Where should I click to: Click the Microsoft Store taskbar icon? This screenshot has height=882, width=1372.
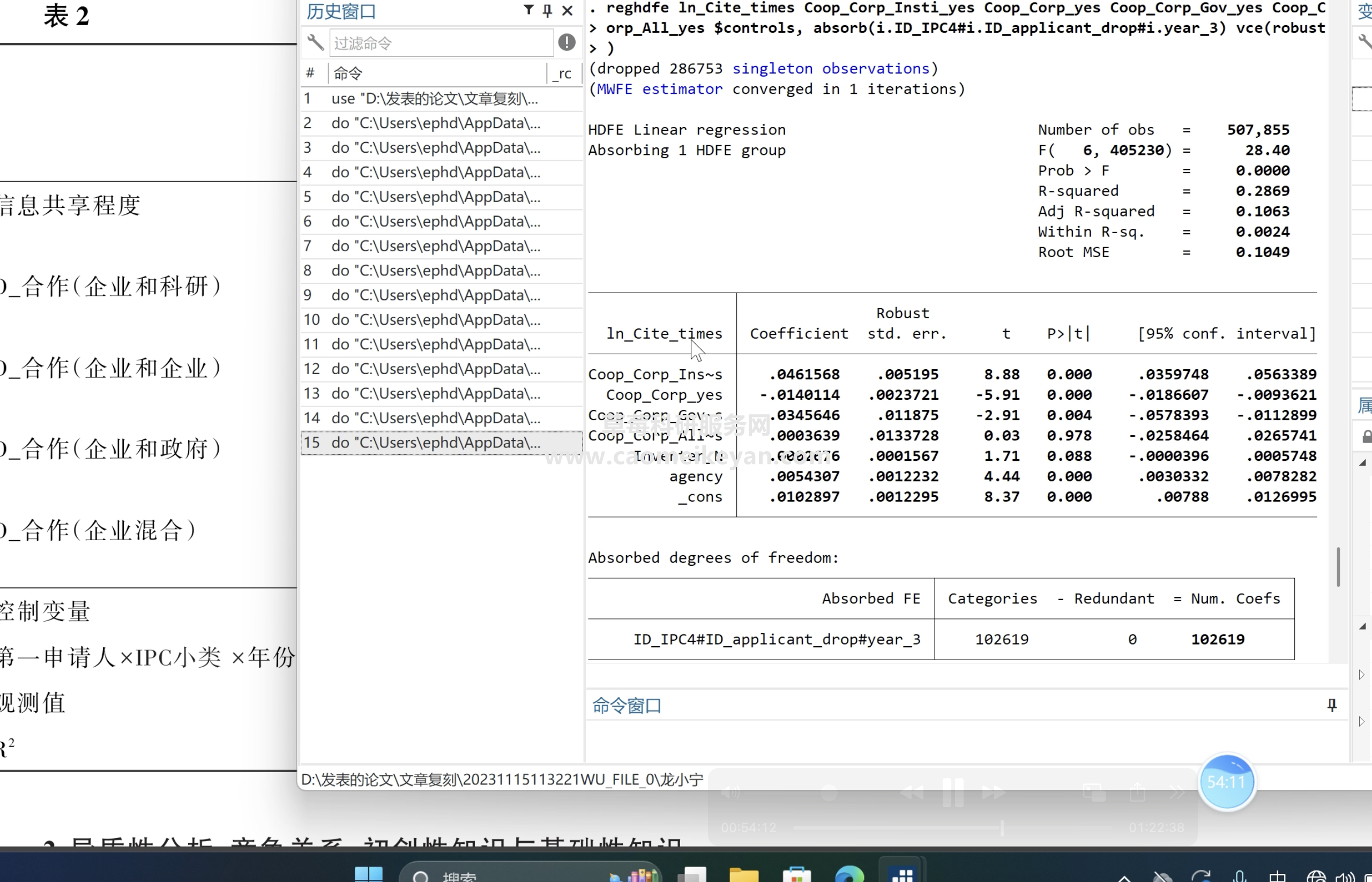click(x=797, y=874)
